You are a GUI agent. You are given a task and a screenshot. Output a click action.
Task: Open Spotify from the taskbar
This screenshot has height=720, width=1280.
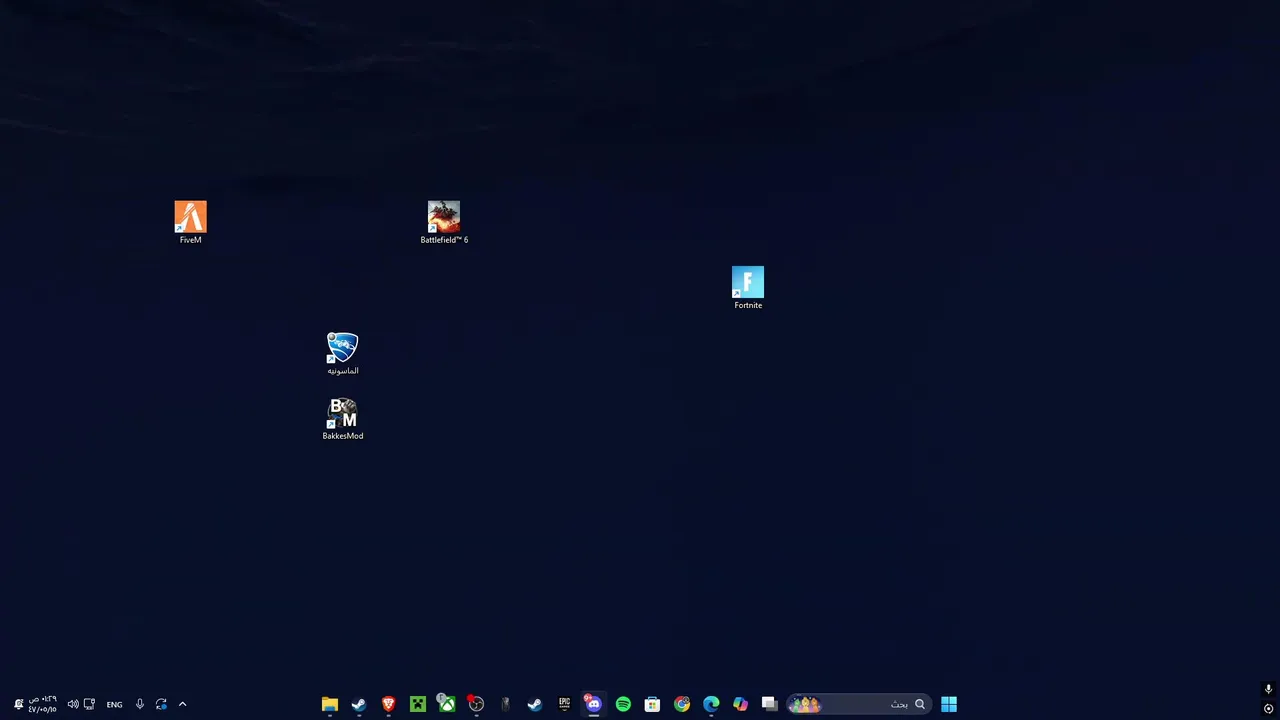(623, 704)
